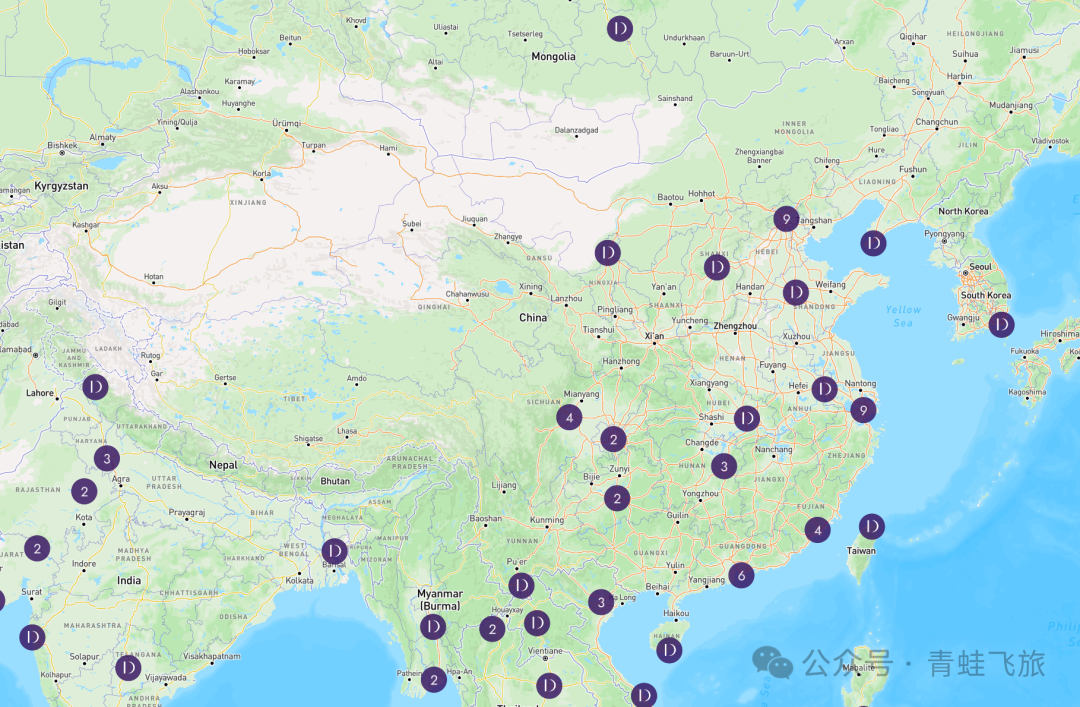
Task: Select the Hubei marker east of Shashi
Action: coord(747,418)
